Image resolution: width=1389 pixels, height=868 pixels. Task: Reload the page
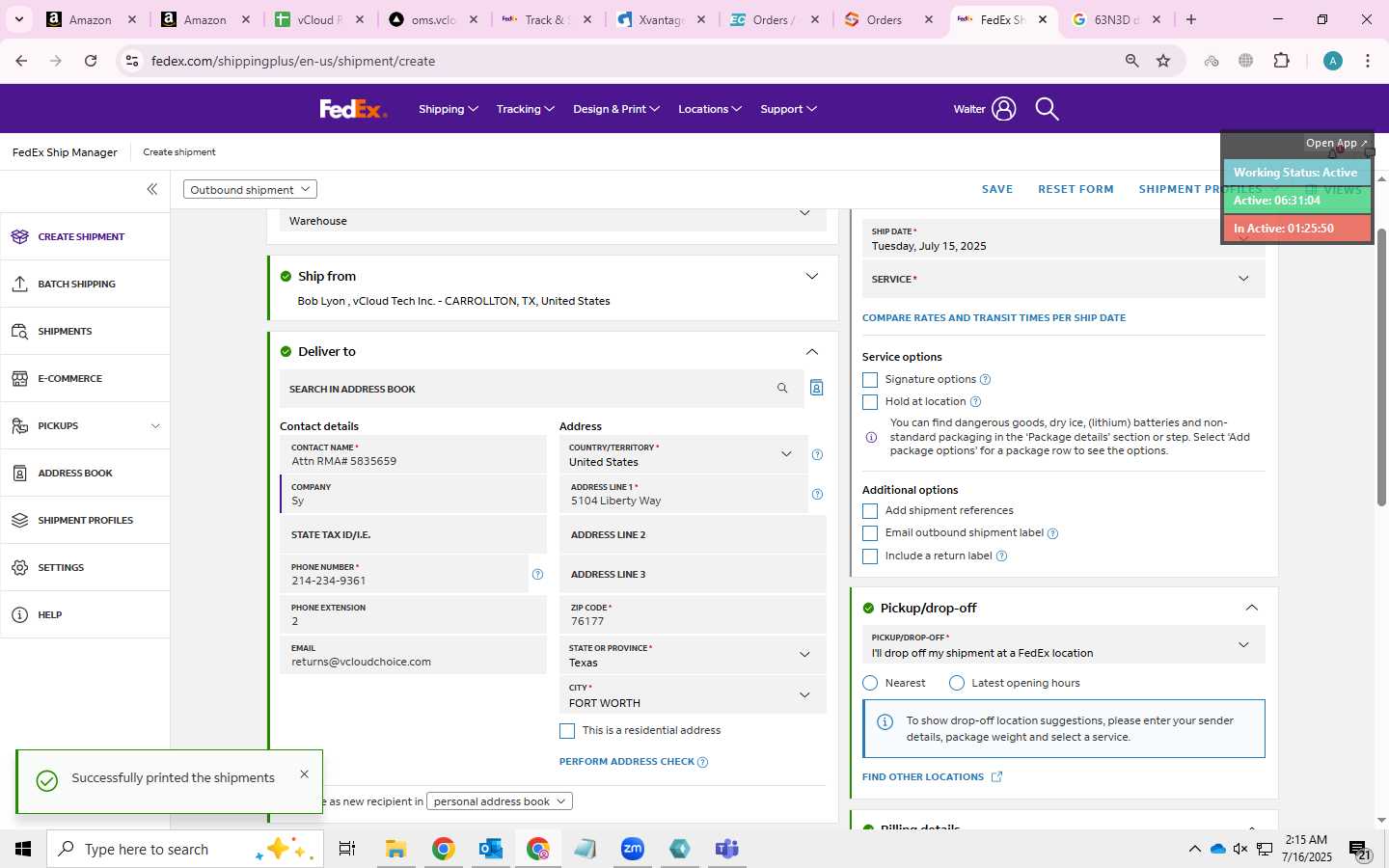click(91, 61)
